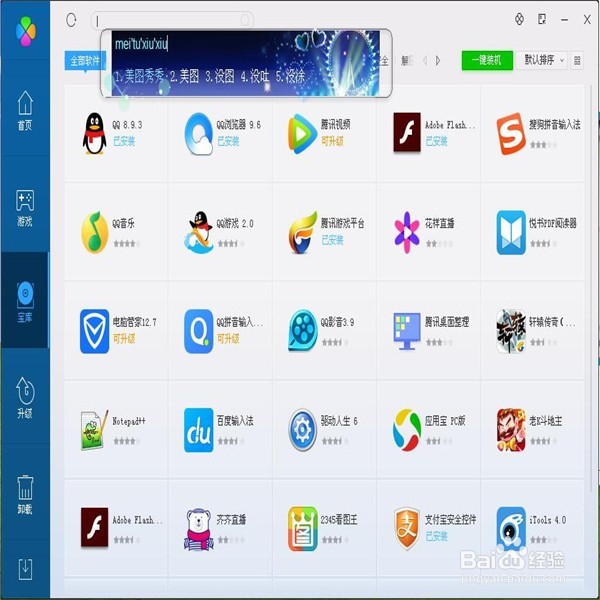Open the 轩辕传奇 game icon
Viewport: 600px width, 600px height.
pyautogui.click(x=511, y=331)
